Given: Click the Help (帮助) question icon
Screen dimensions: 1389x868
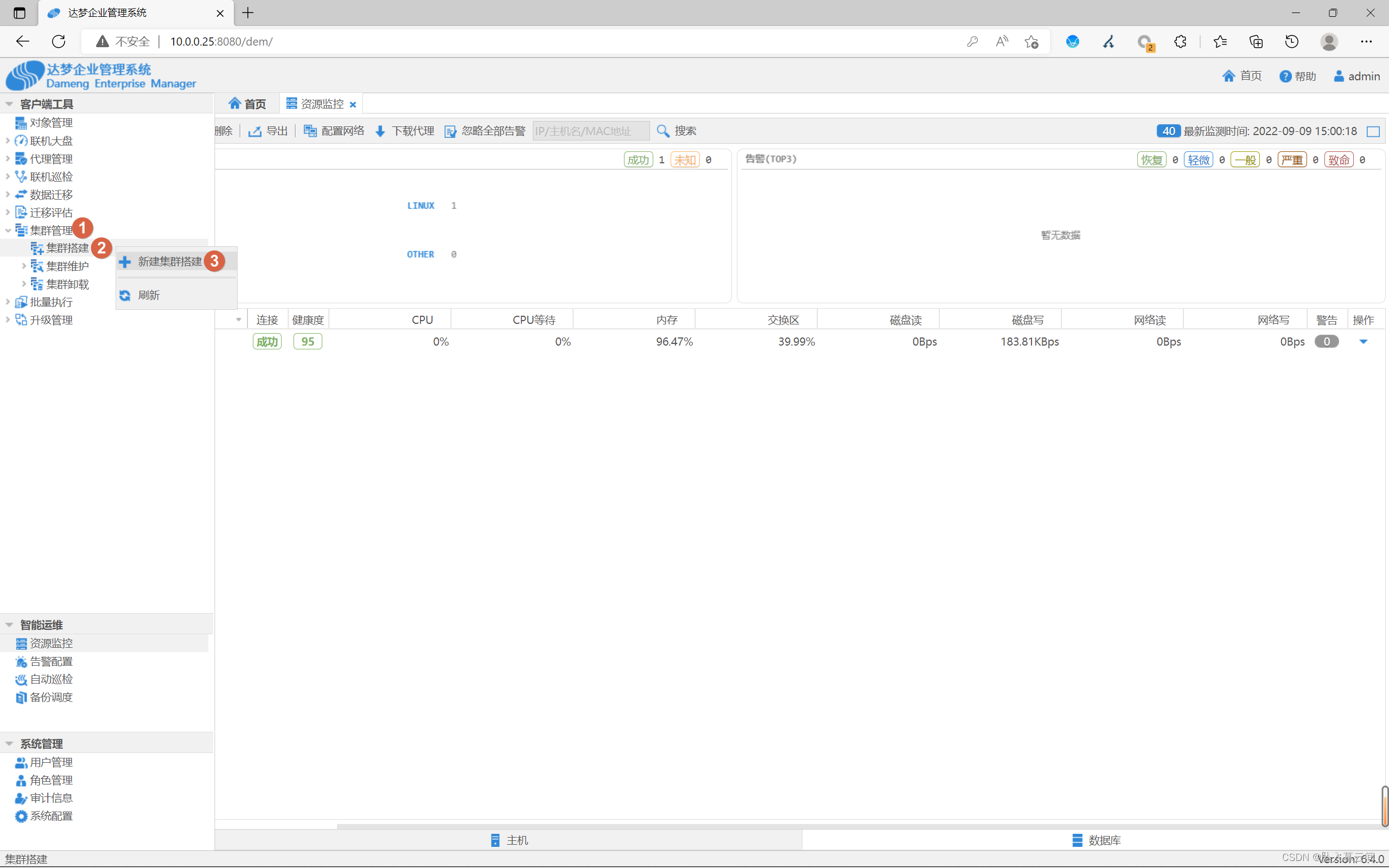Looking at the screenshot, I should click(x=1285, y=76).
